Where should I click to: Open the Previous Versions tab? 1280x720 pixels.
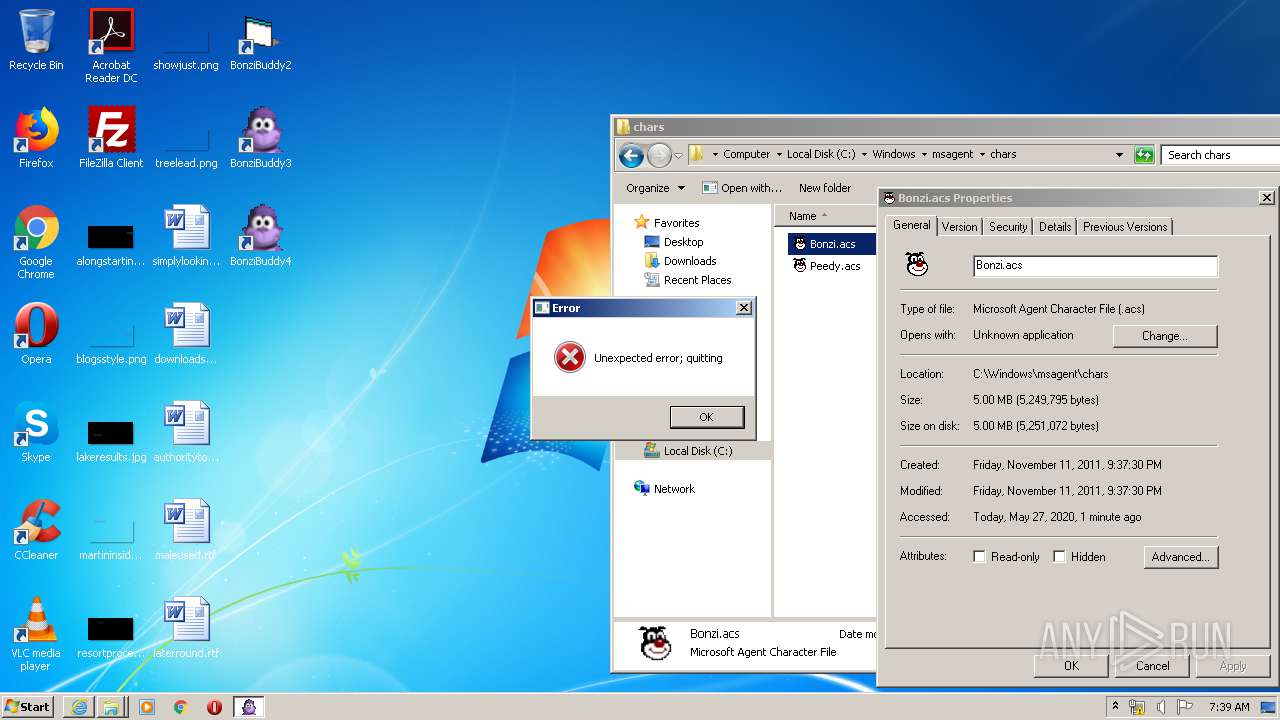pos(1125,227)
